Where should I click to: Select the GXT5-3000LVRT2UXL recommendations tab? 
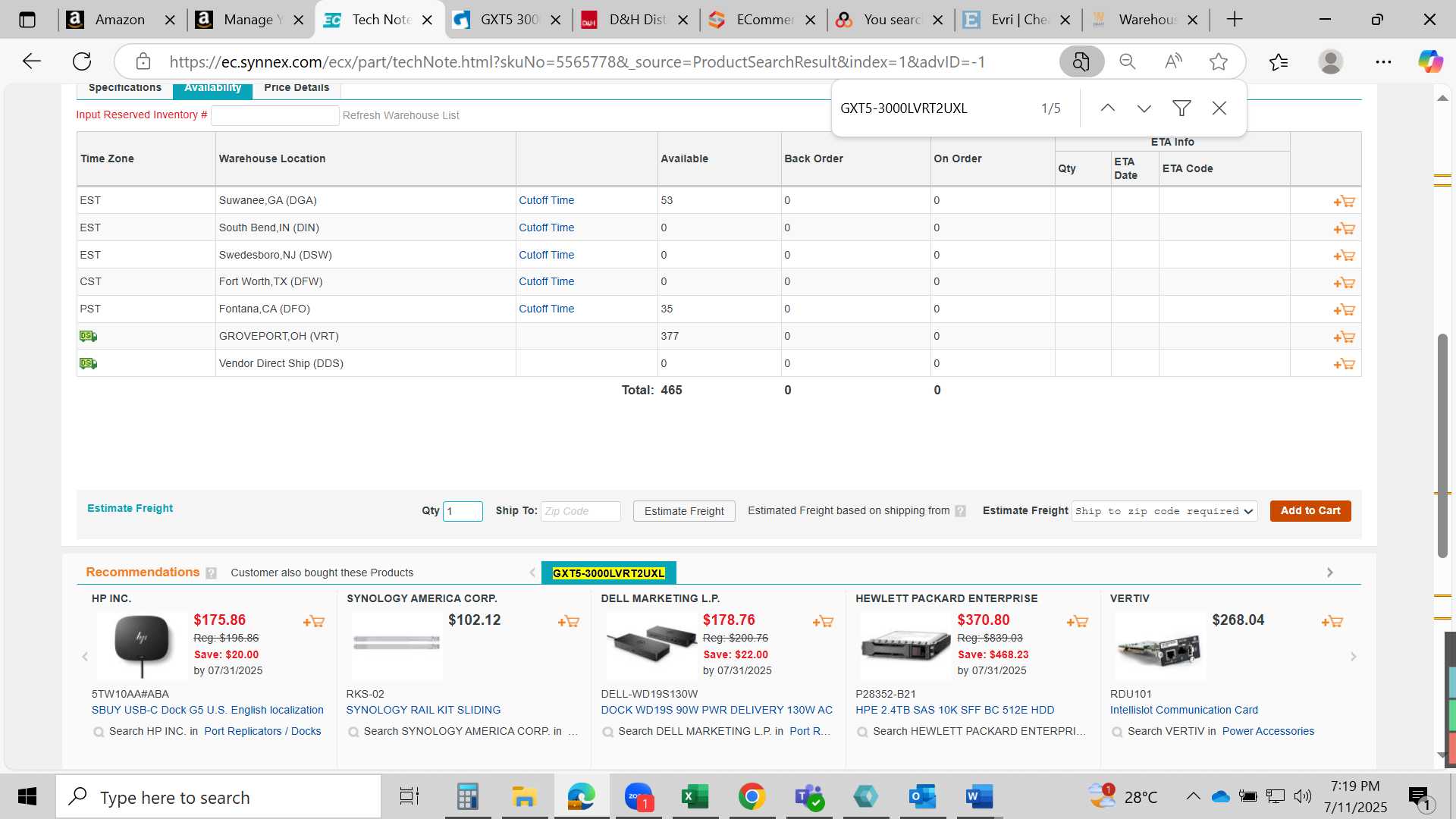tap(609, 573)
